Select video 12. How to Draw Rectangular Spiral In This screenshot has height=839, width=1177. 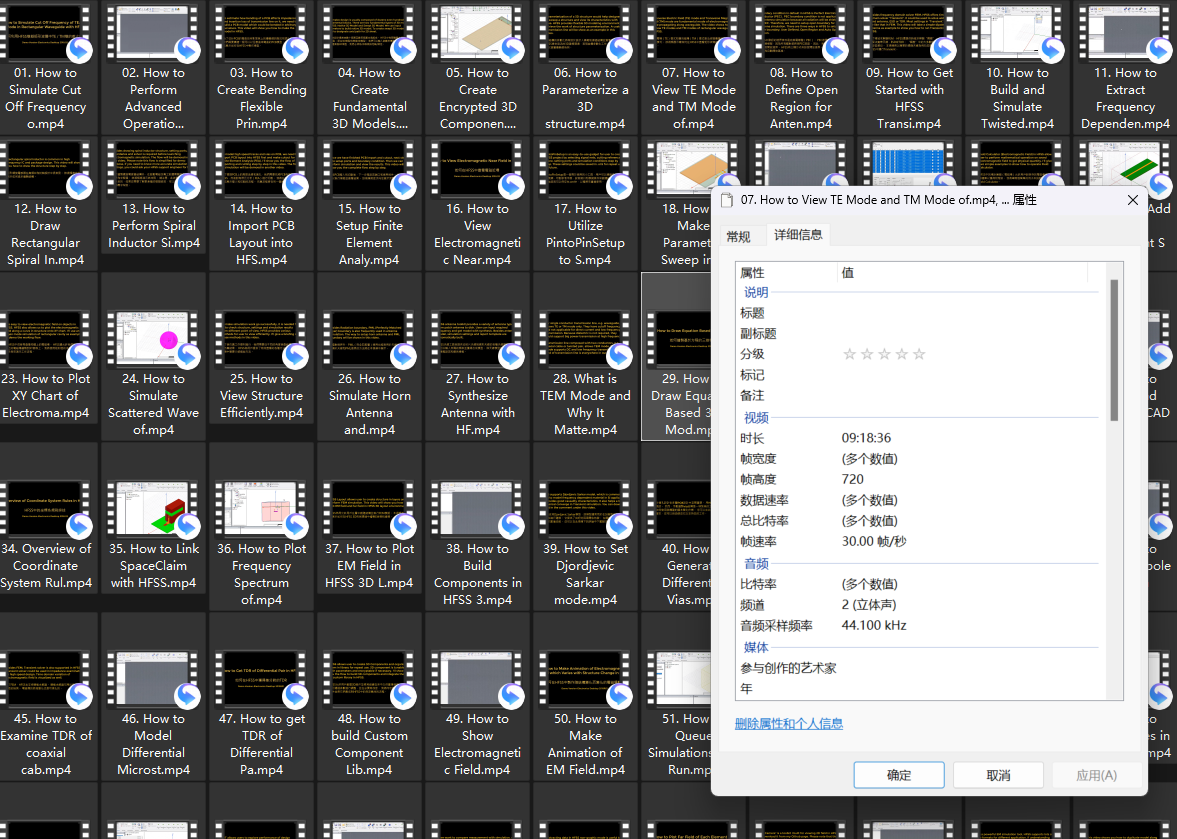(x=46, y=203)
